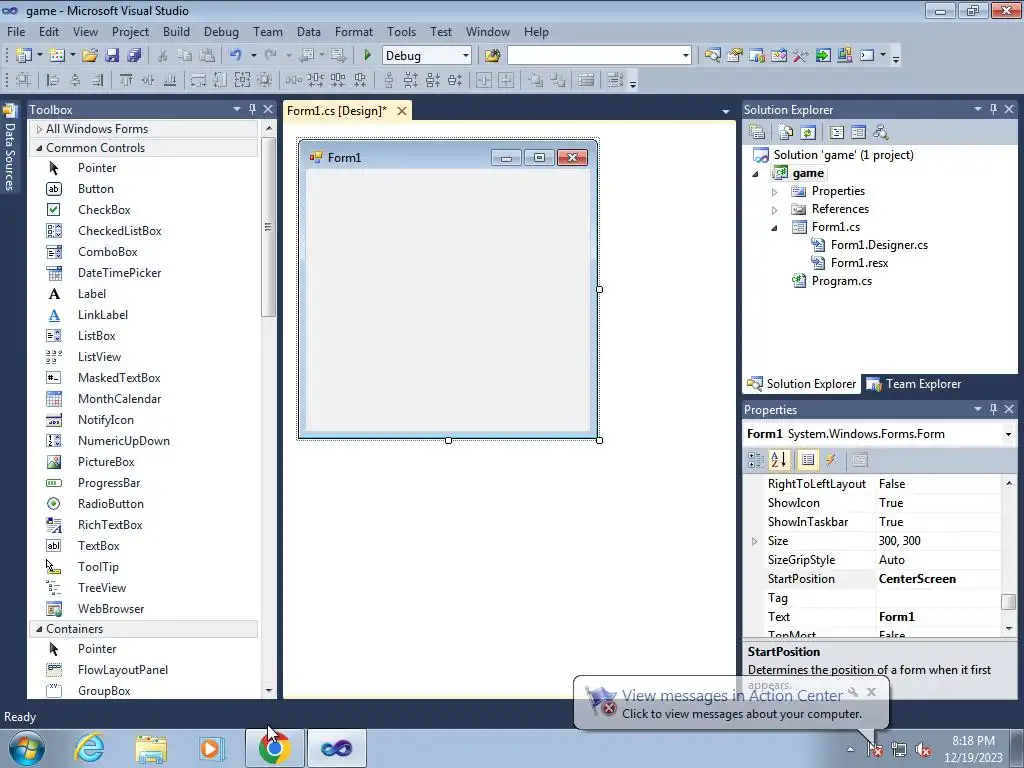
Task: Click View Class Diagram icon in Solution Explorer
Action: [880, 133]
